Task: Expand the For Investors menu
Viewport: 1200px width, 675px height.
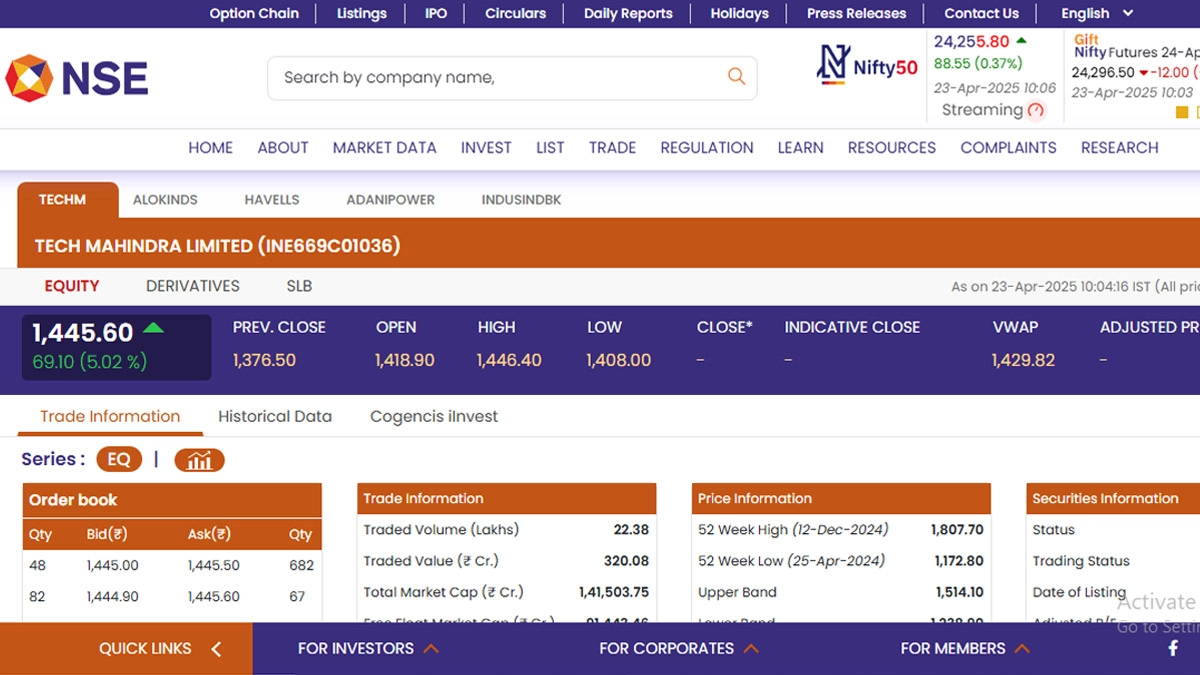Action: (x=368, y=649)
